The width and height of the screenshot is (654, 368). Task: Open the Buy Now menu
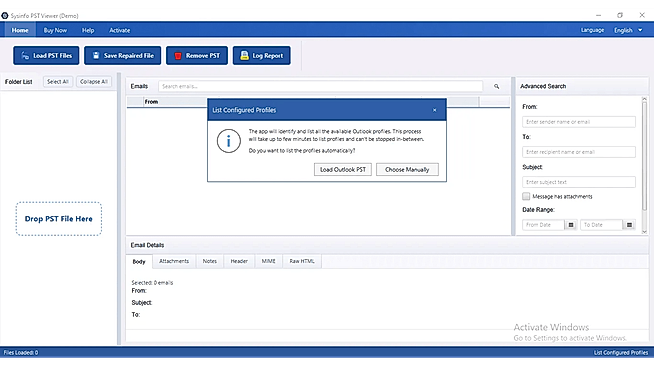click(55, 30)
